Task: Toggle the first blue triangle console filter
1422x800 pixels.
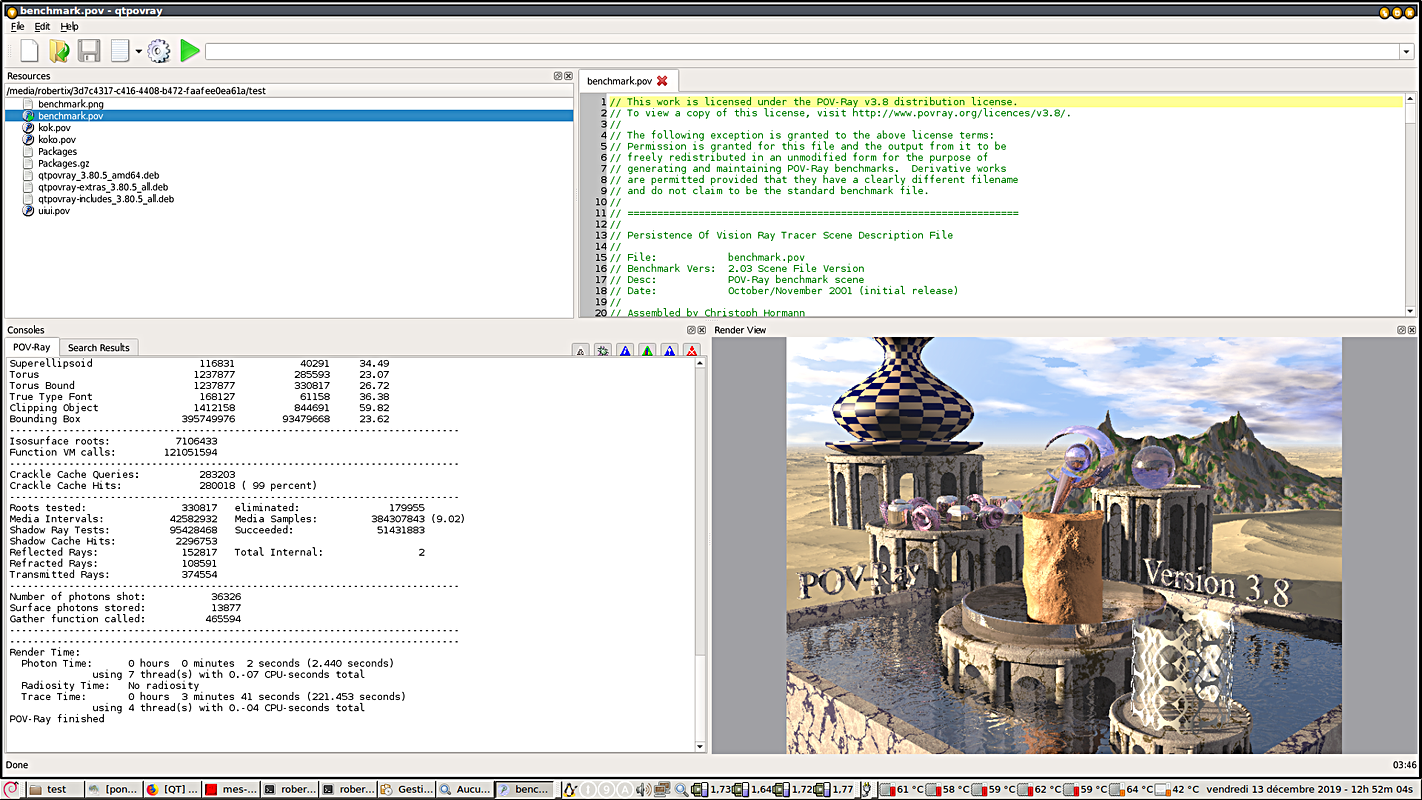Action: tap(625, 351)
